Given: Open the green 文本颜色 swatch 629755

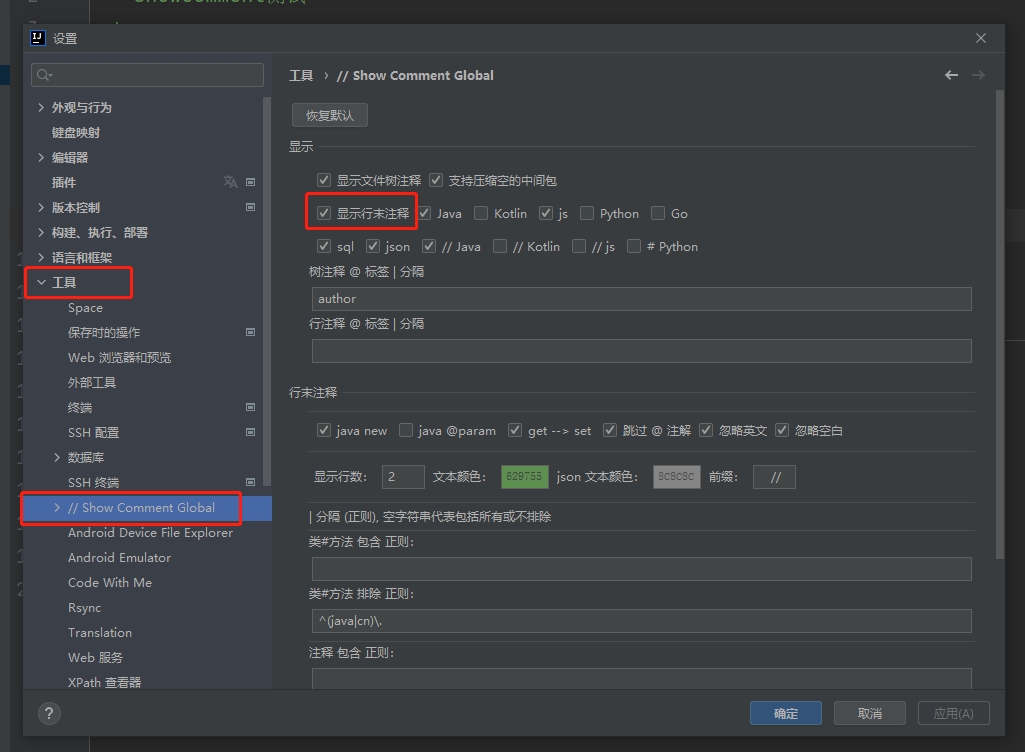Looking at the screenshot, I should pyautogui.click(x=525, y=477).
